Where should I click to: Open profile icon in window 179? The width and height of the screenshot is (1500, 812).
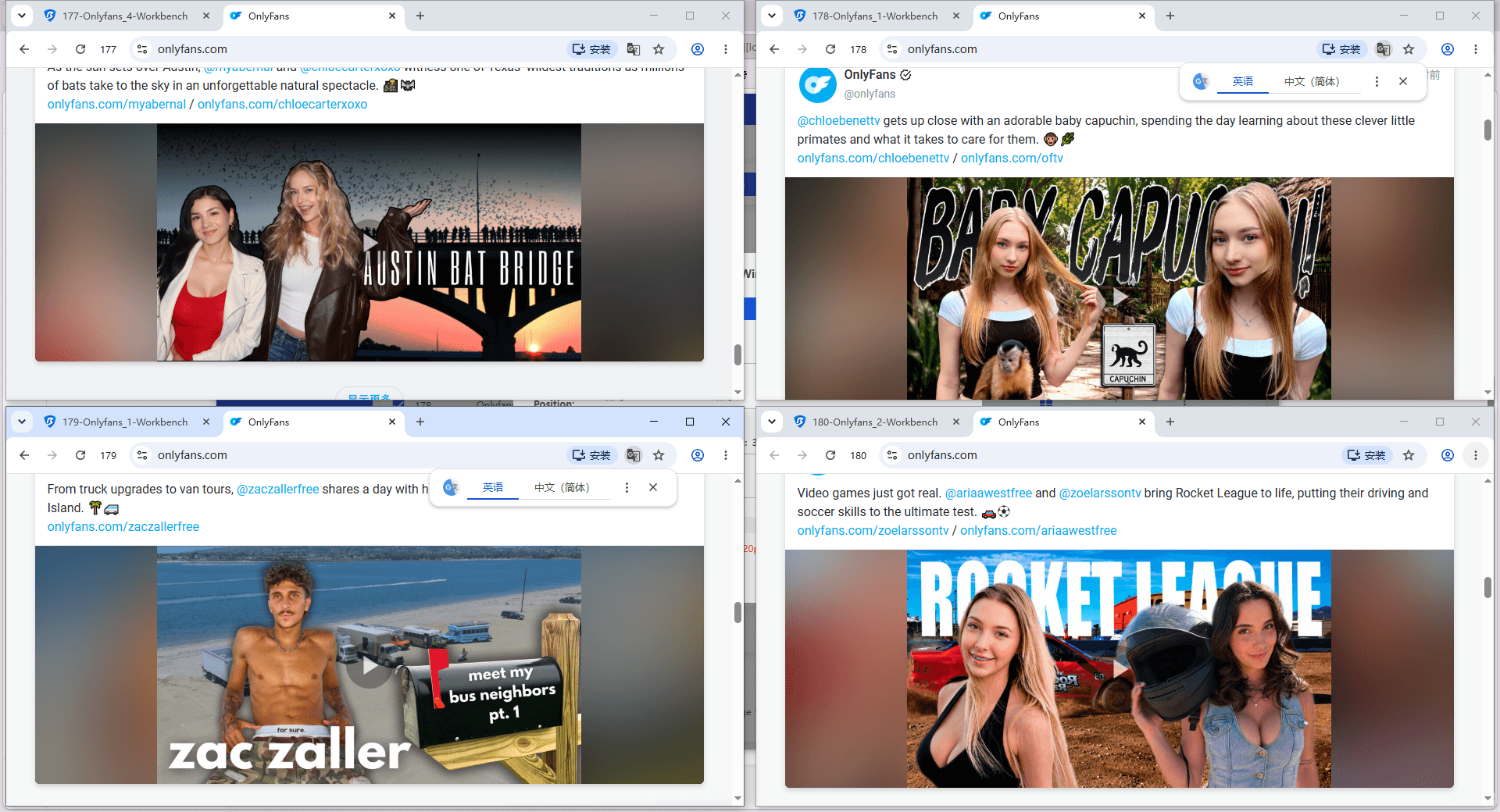click(x=698, y=455)
